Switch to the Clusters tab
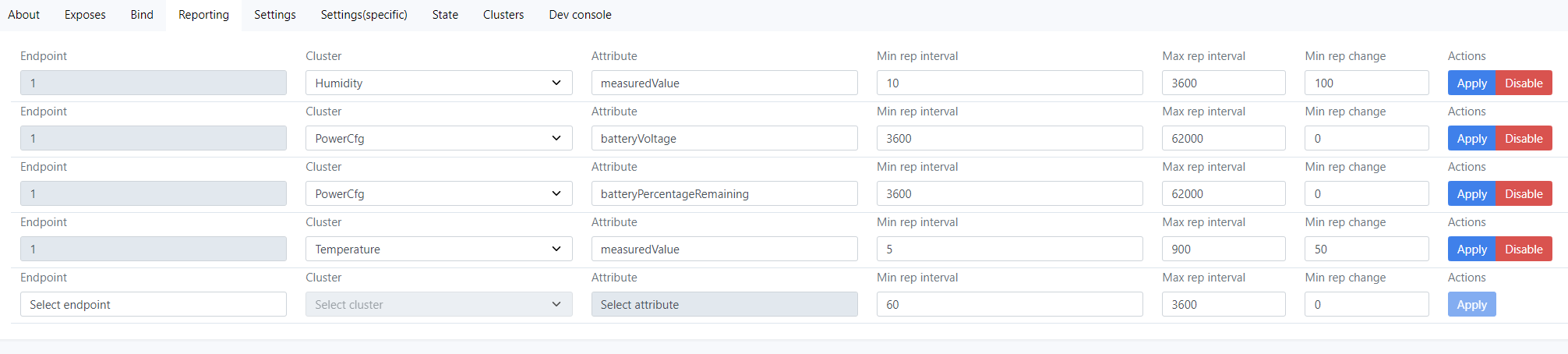 [503, 15]
